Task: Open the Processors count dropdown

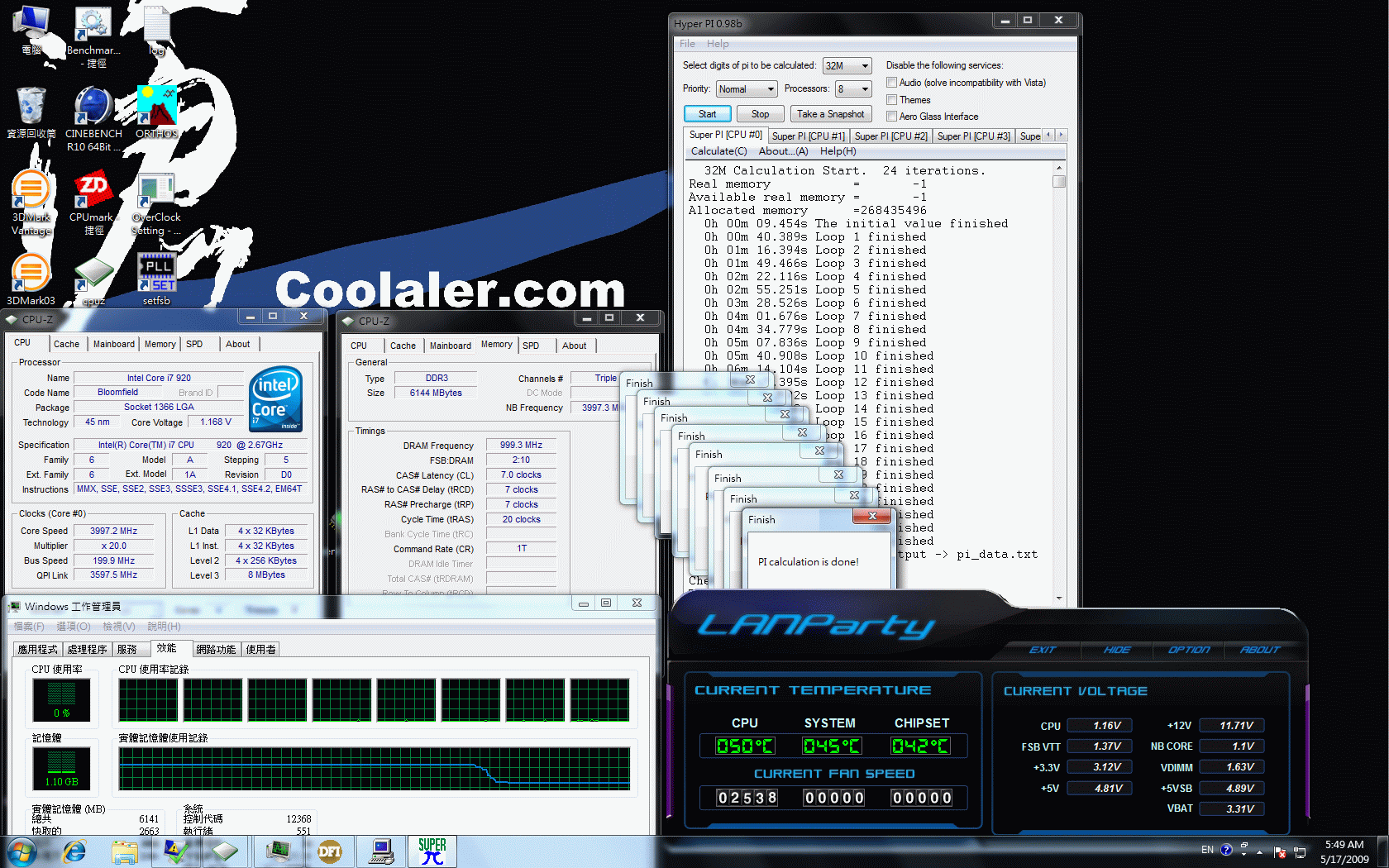Action: point(853,88)
